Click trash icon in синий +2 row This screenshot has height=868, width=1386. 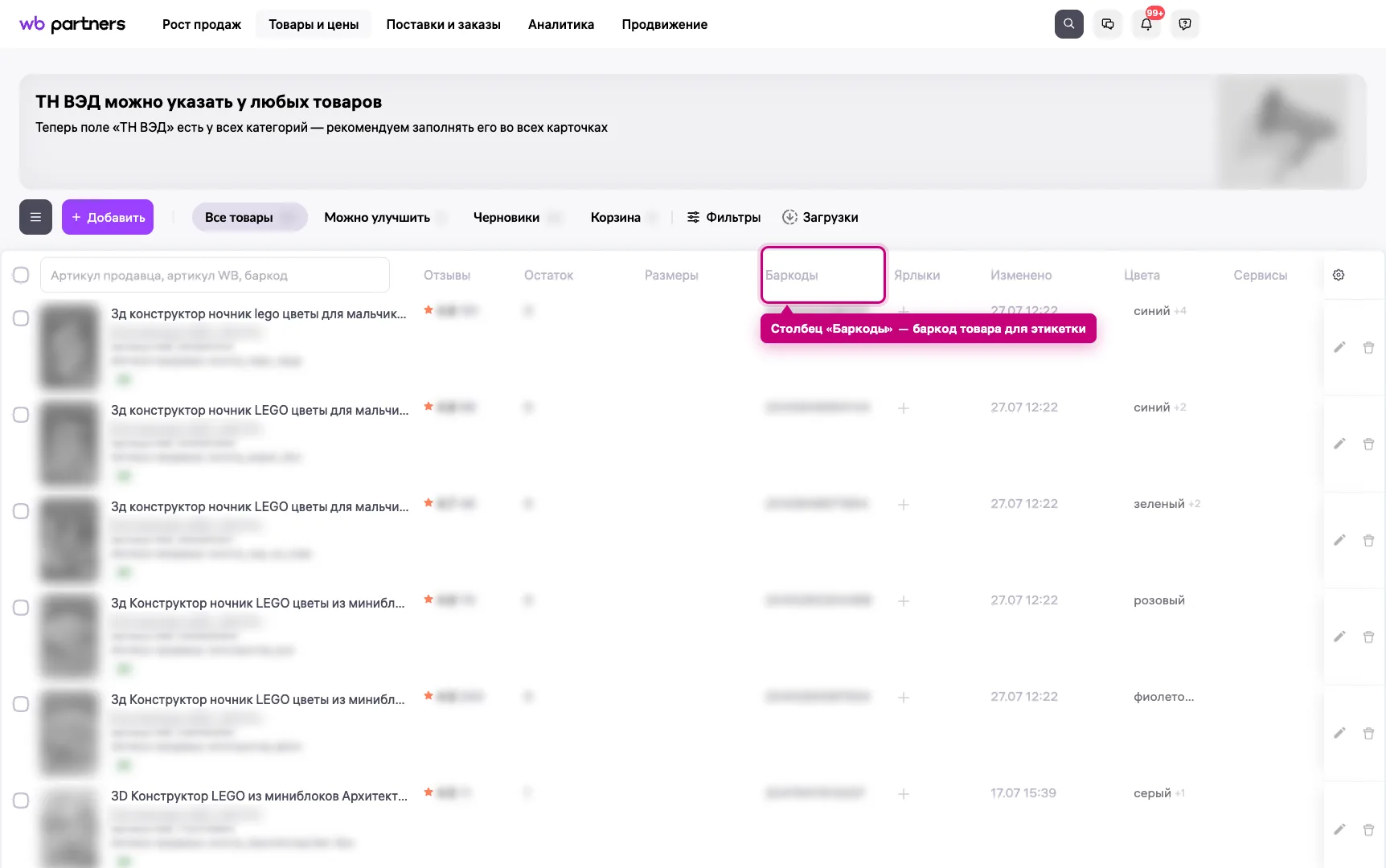(x=1368, y=444)
